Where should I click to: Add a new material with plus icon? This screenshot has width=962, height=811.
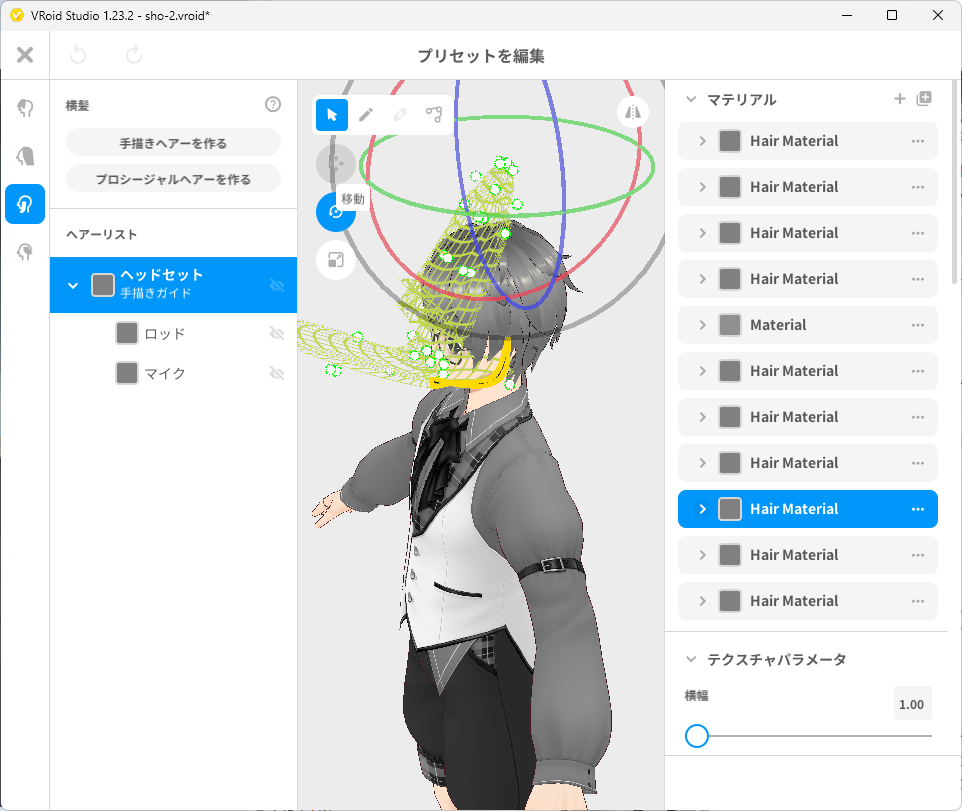click(x=899, y=99)
